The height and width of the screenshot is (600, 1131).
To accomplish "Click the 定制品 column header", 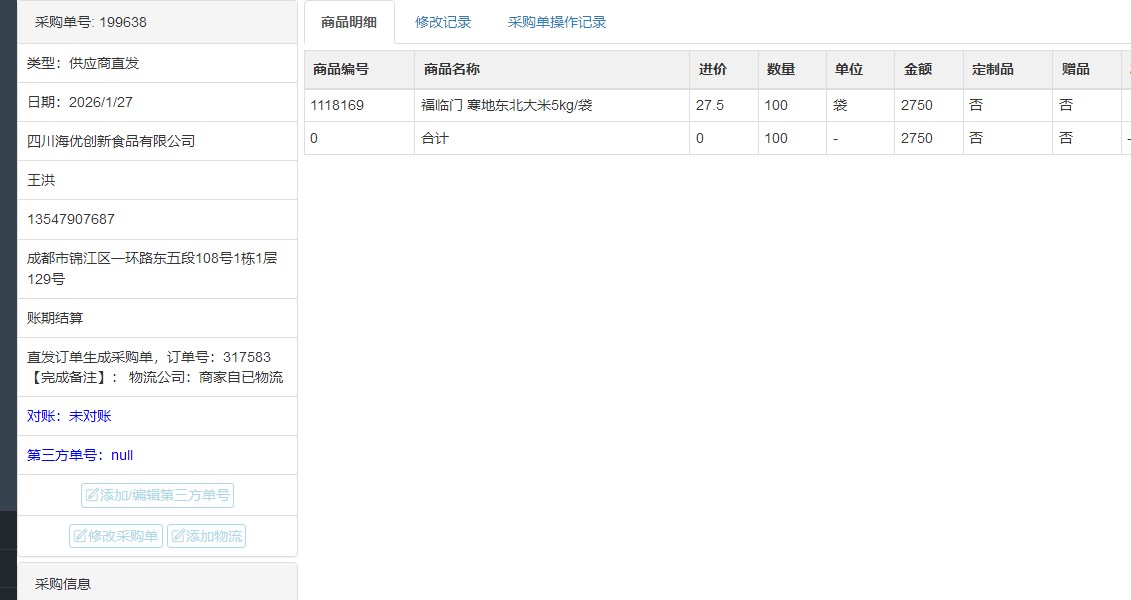I will click(992, 70).
